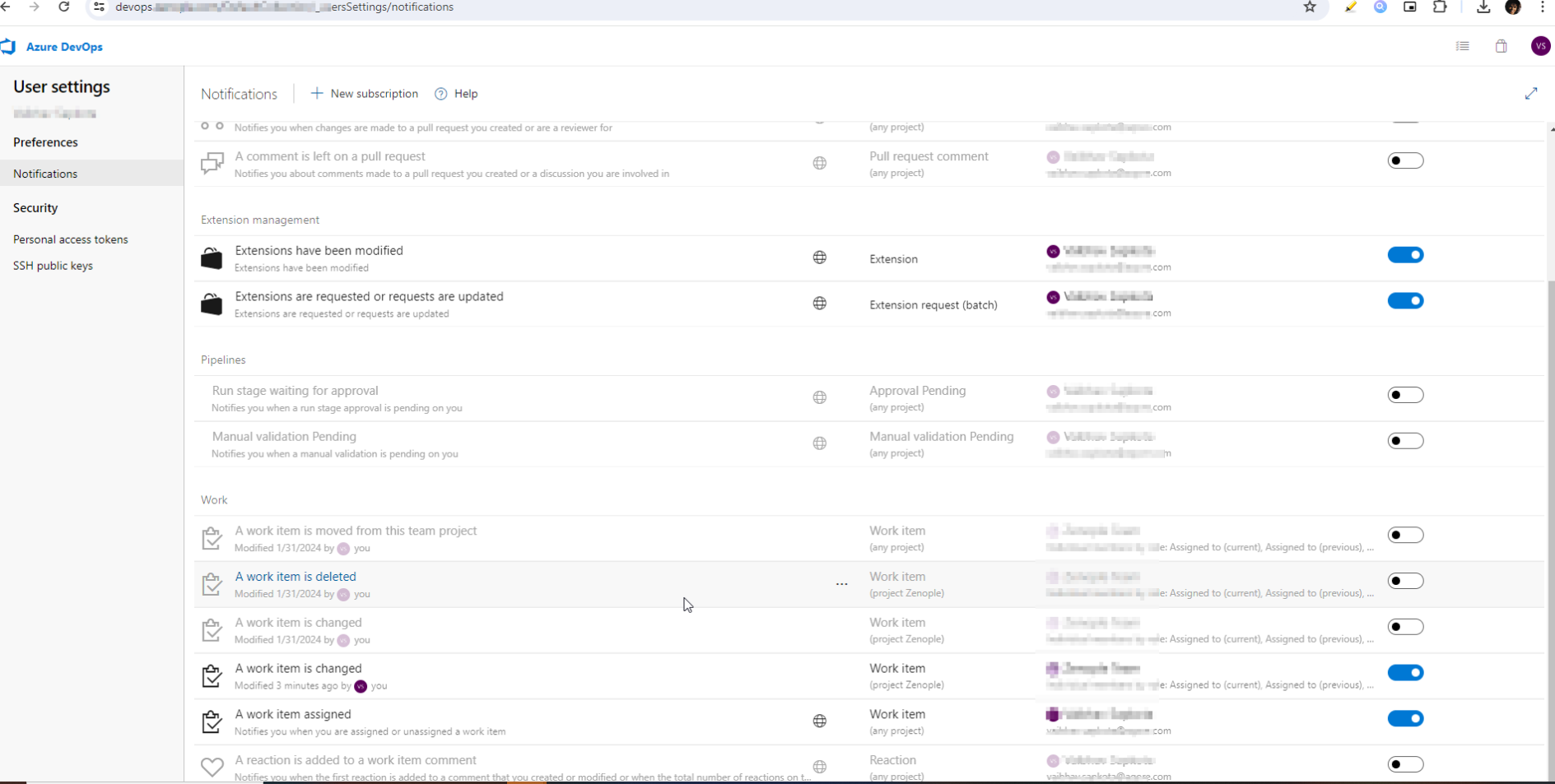1555x784 pixels.
Task: Open the ellipsis menu on A work item is deleted
Action: tap(842, 584)
